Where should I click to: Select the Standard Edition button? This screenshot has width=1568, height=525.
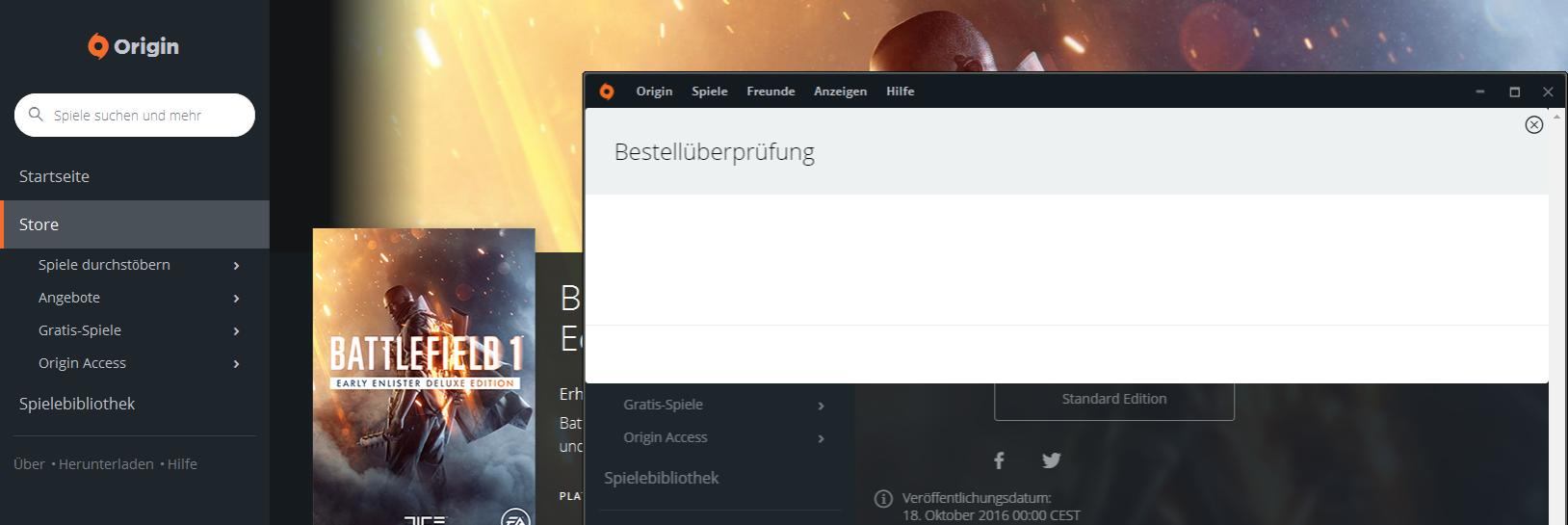[1114, 400]
